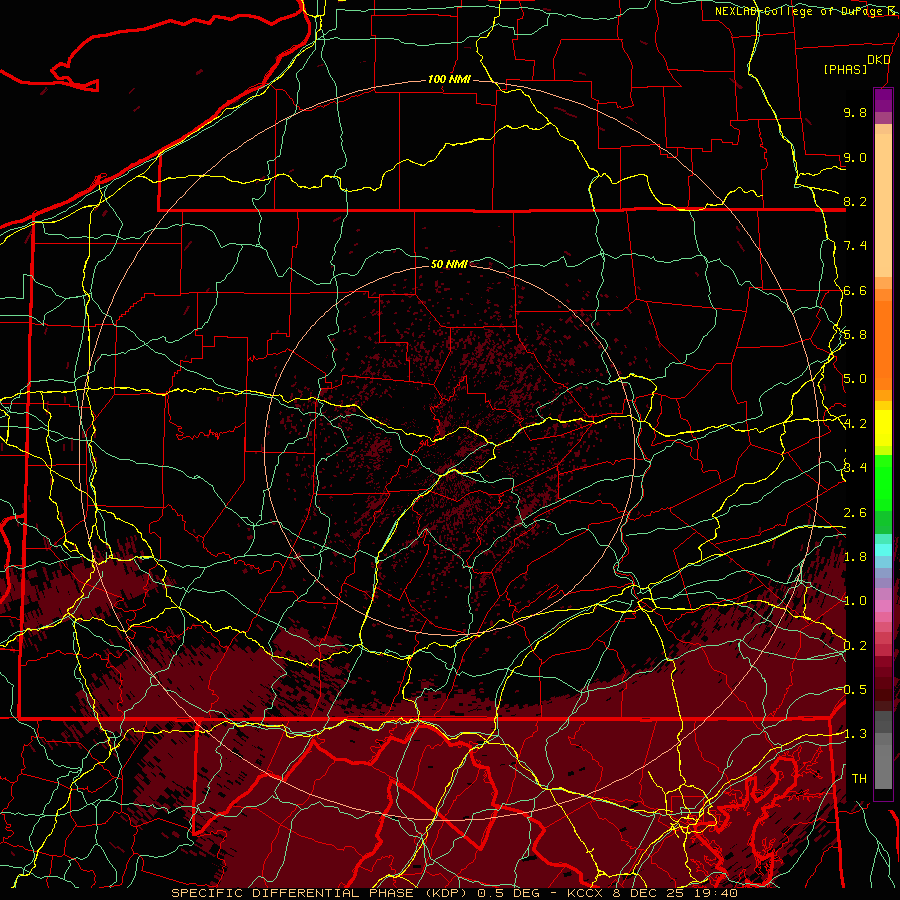Click the pink segment of the color bar
The width and height of the screenshot is (900, 900).
tap(883, 606)
